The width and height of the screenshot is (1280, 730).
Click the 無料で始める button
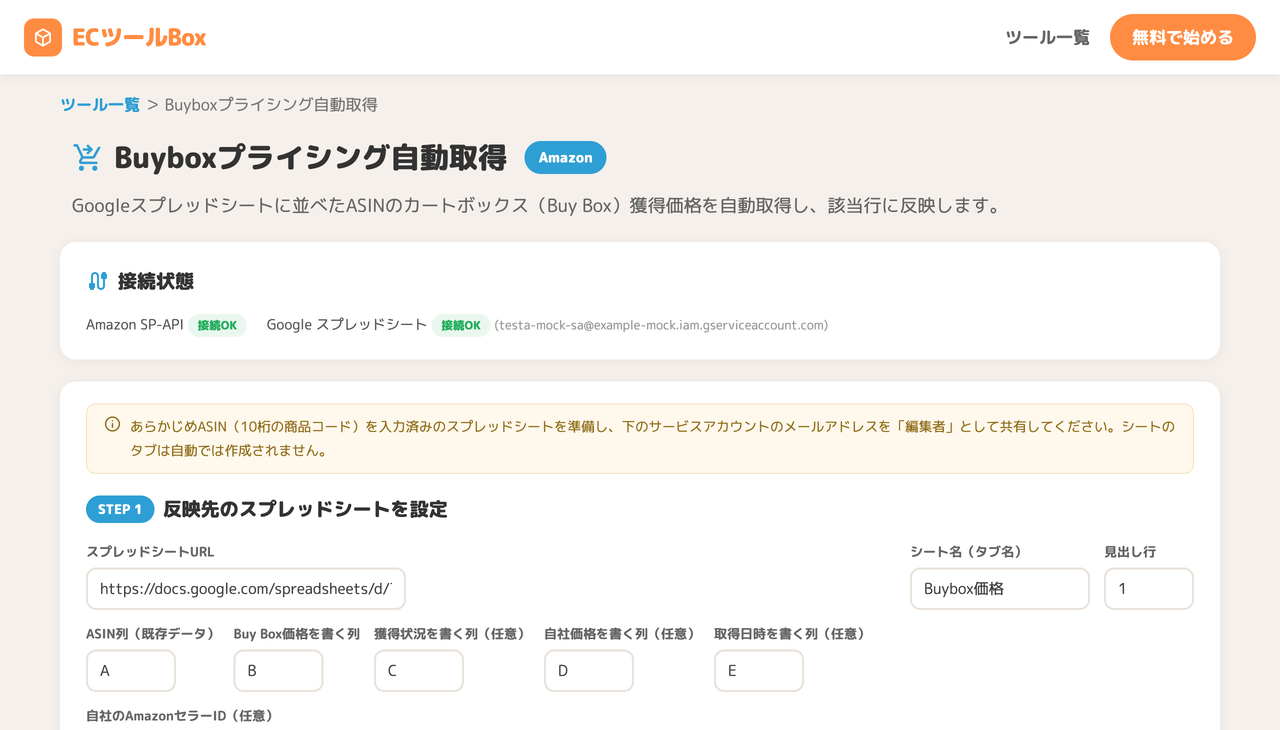click(x=1183, y=37)
